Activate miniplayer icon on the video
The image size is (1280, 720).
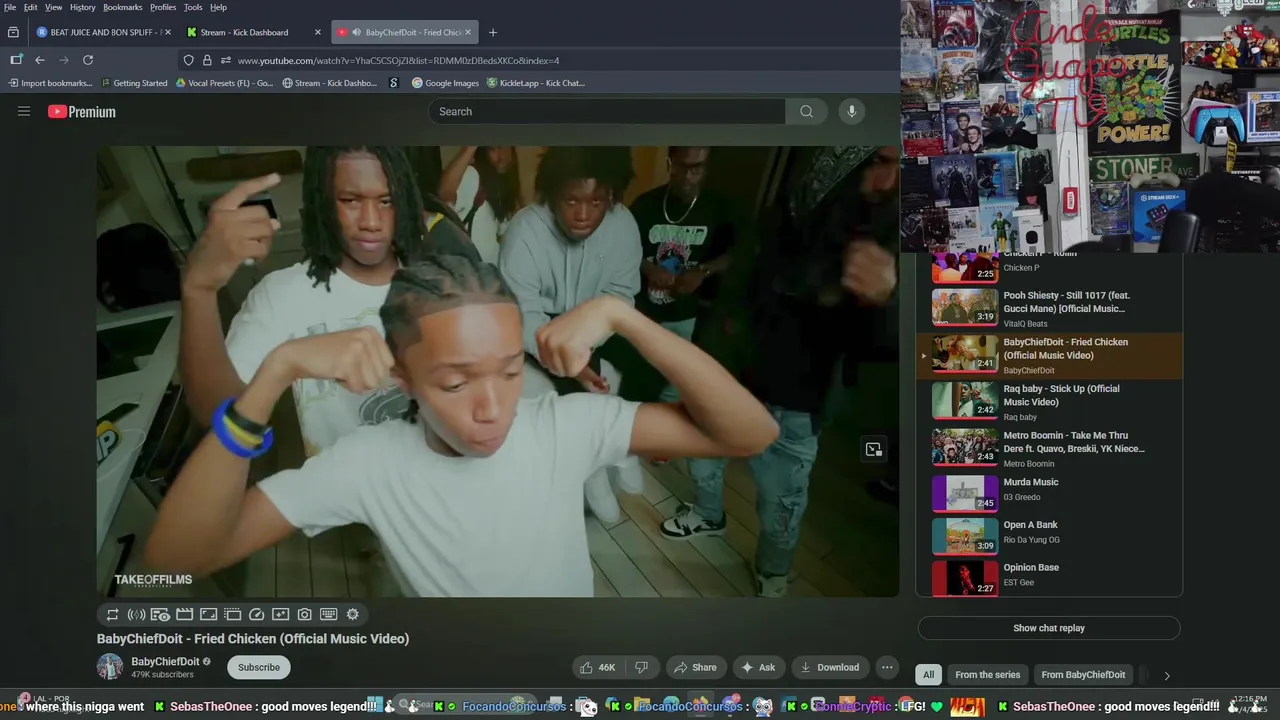[873, 450]
